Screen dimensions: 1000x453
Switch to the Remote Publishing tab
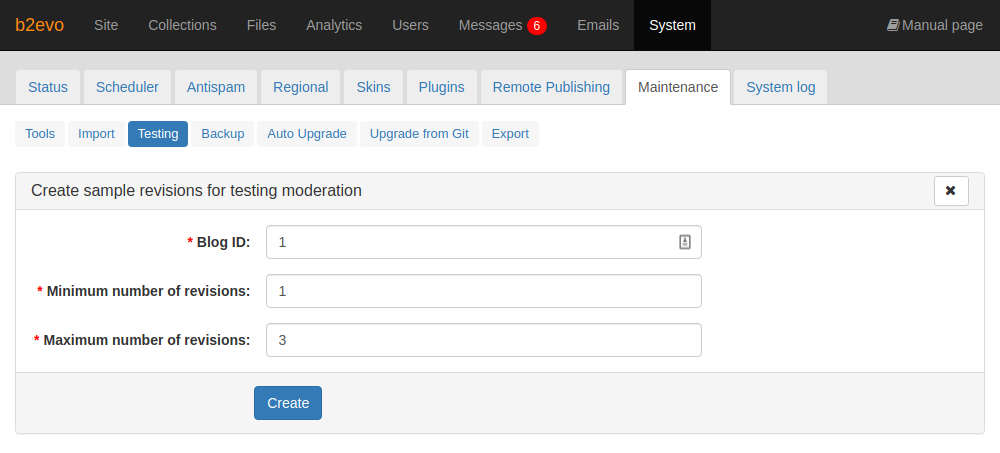(552, 87)
